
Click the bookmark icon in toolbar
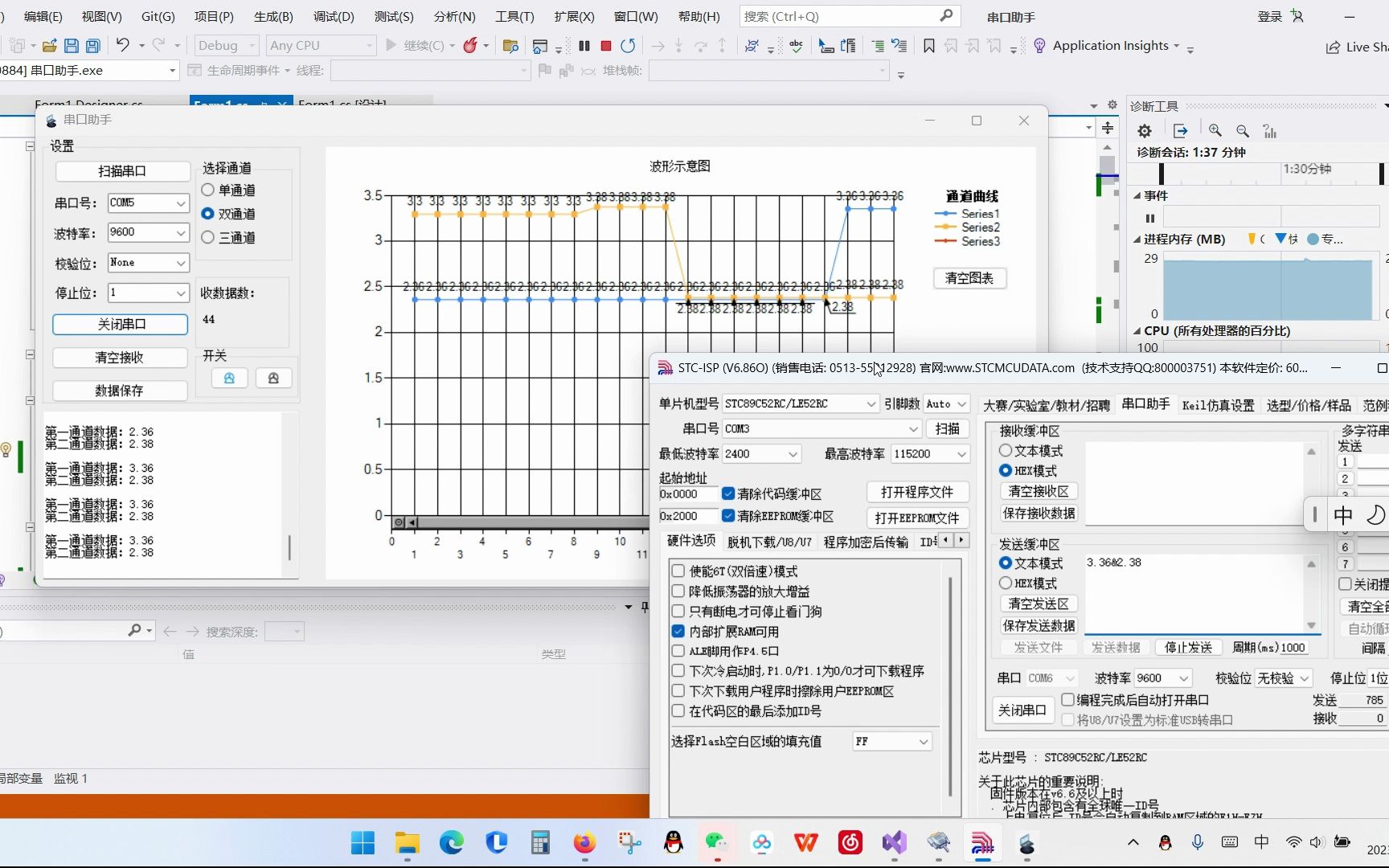coord(929,46)
